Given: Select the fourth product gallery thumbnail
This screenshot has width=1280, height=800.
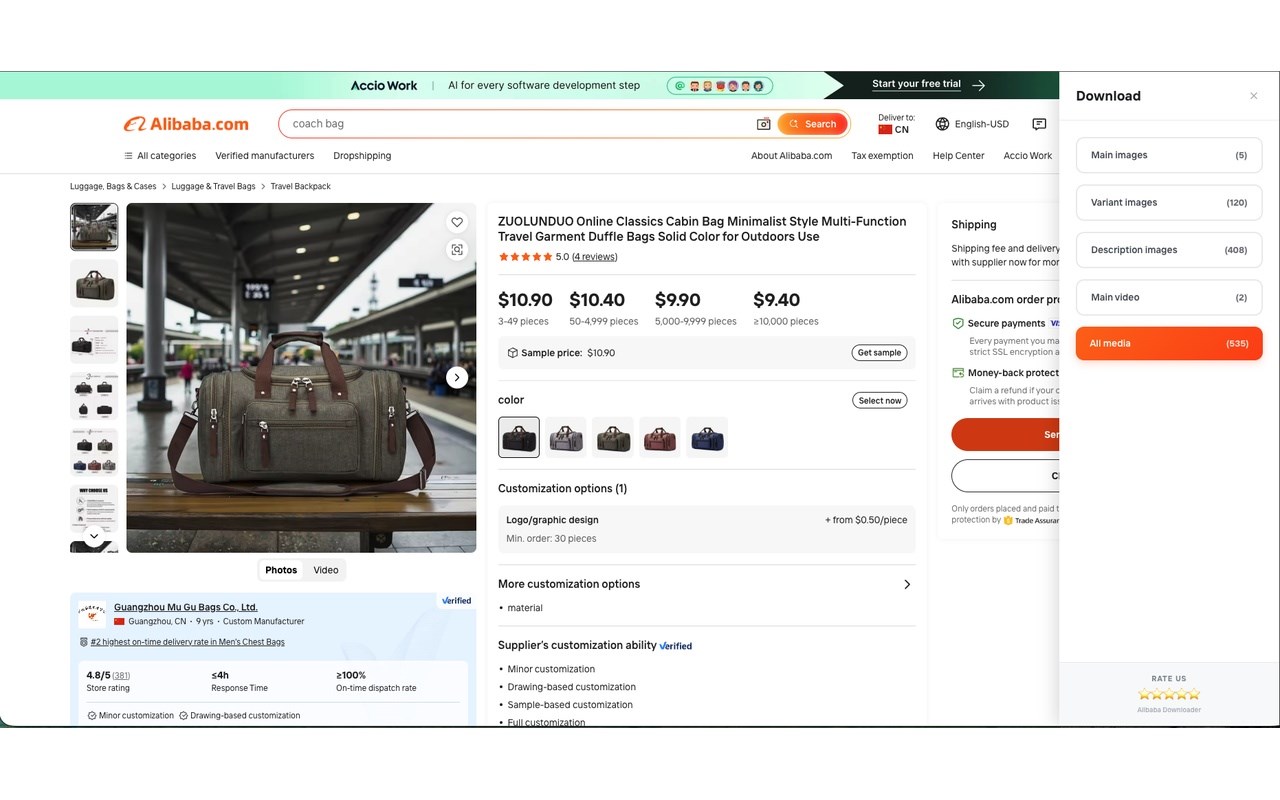Looking at the screenshot, I should [94, 396].
